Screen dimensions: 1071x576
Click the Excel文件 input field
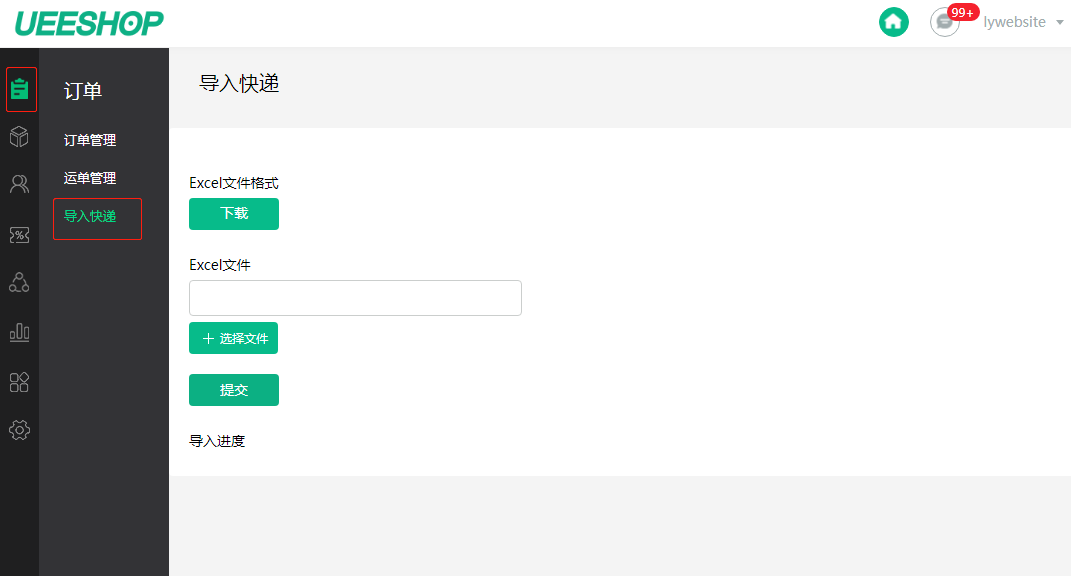pos(355,298)
